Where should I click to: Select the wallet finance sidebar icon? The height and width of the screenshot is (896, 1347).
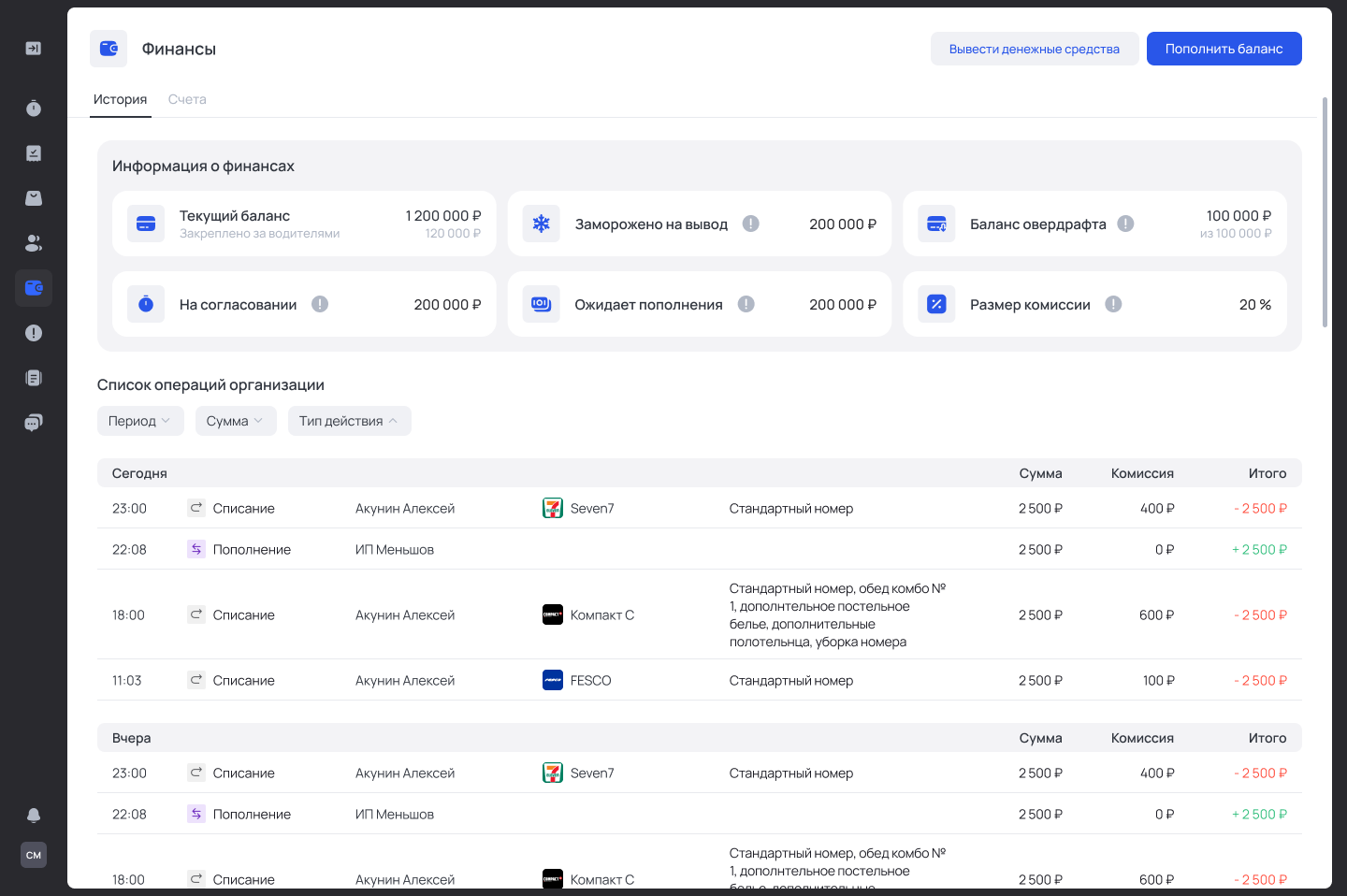[x=34, y=288]
